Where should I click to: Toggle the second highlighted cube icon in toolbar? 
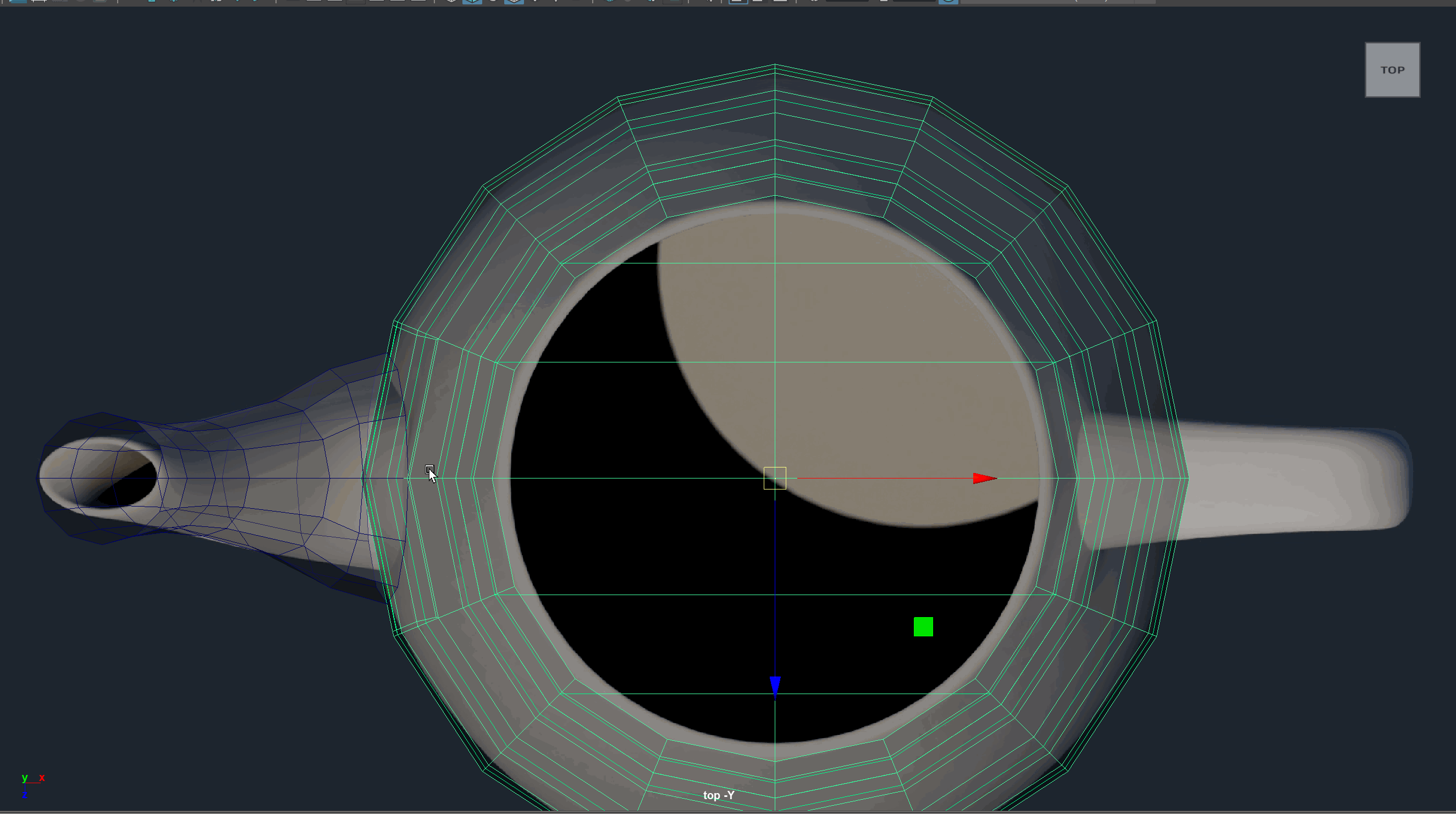coord(514,1)
